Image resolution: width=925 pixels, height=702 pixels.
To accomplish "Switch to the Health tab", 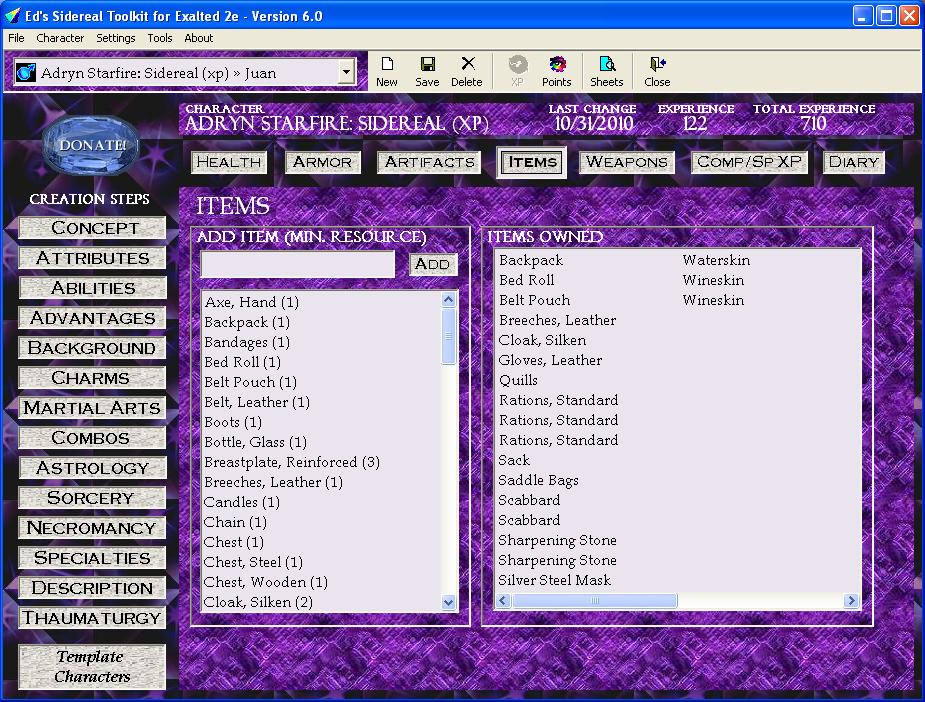I will click(x=229, y=162).
